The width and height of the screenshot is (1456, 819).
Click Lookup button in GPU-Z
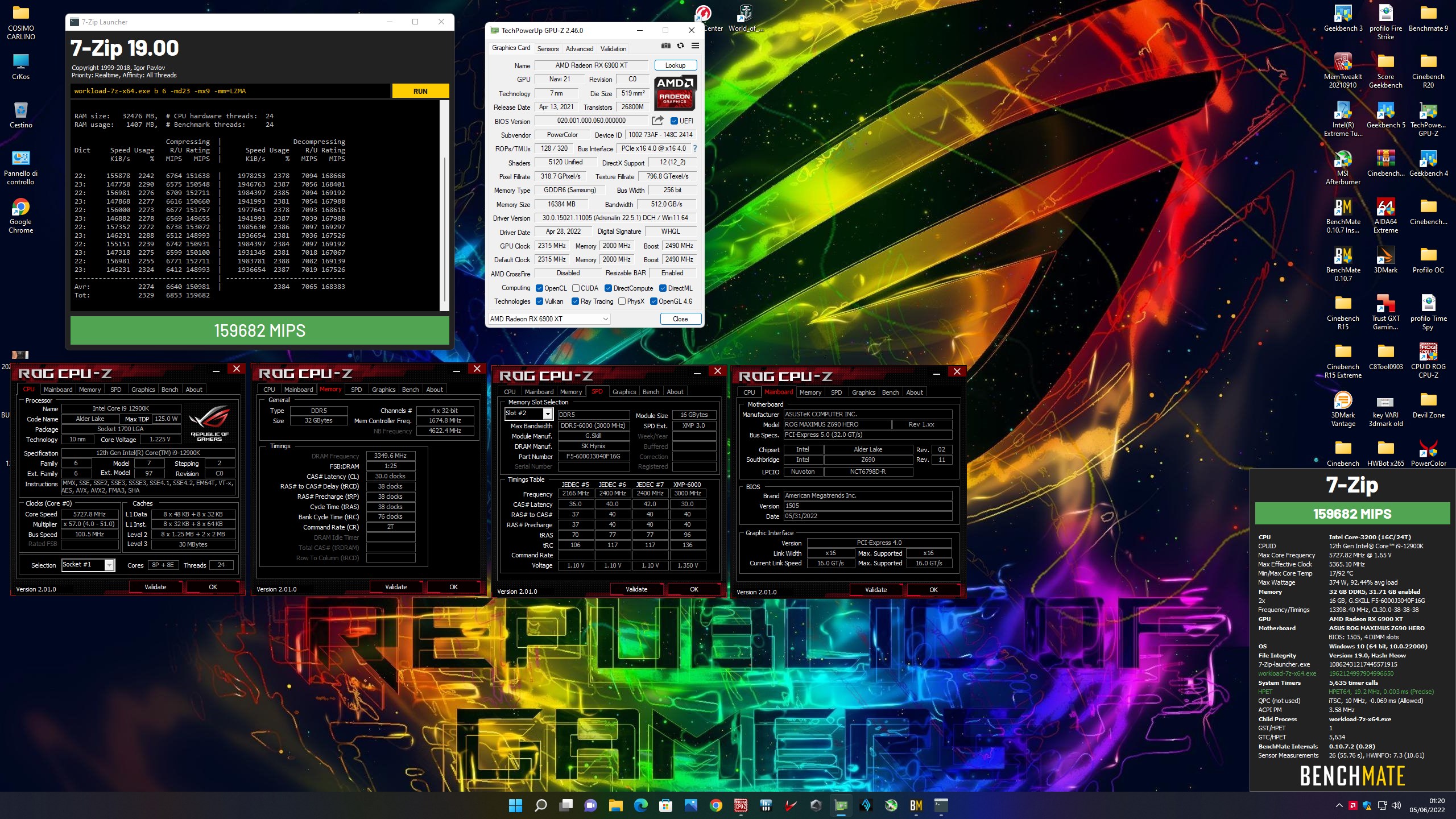675,65
